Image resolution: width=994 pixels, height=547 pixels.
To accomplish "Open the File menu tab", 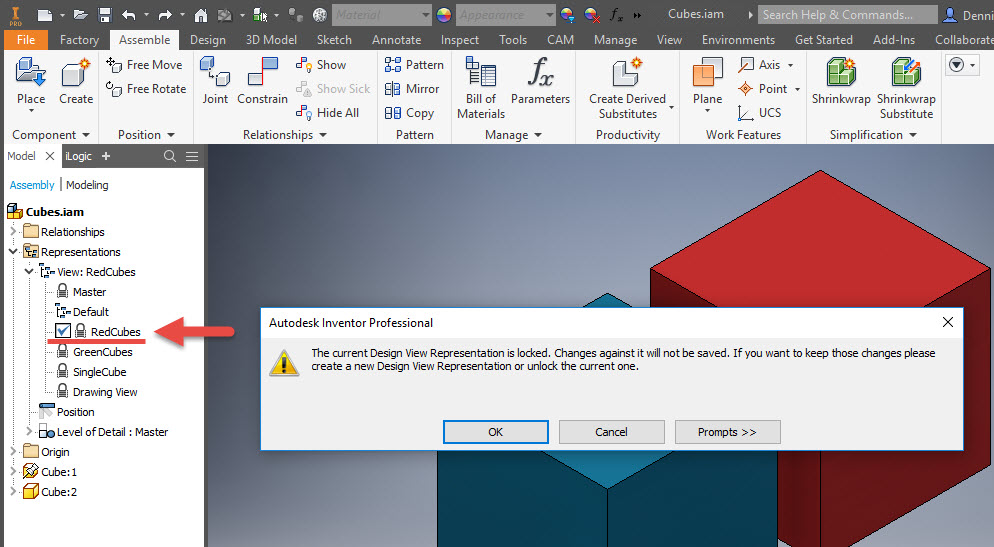I will [x=26, y=40].
